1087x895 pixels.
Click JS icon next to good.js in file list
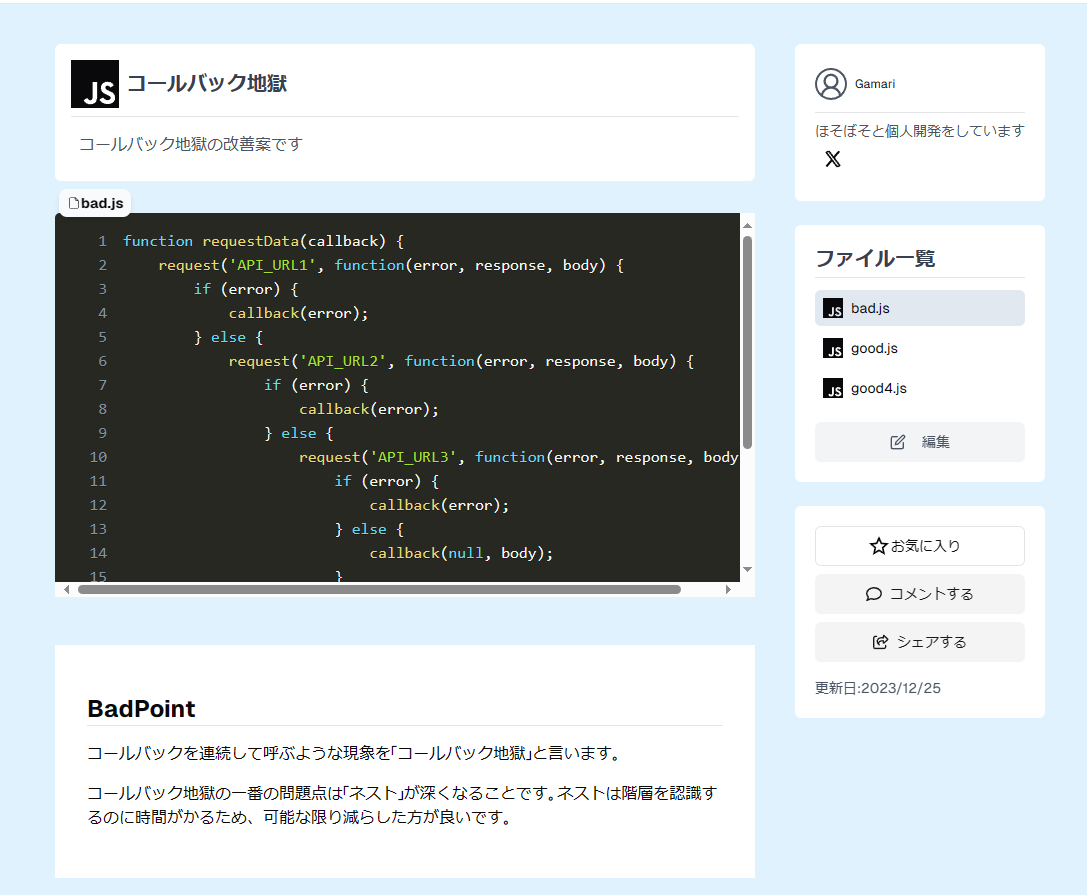pos(833,348)
